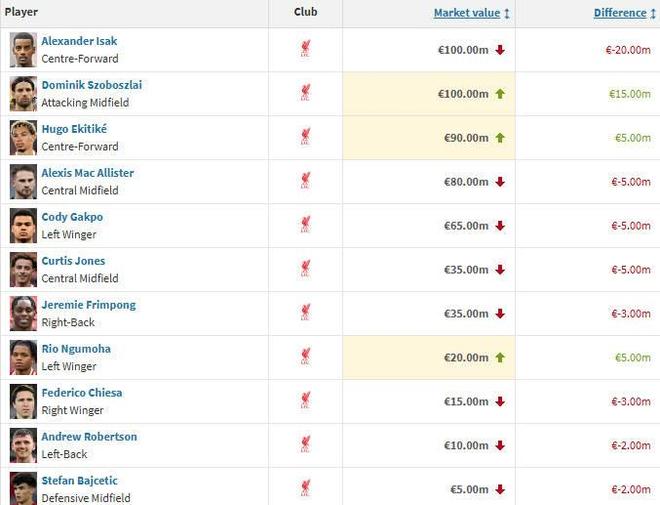Click the Club column header
This screenshot has height=505, width=660.
click(305, 12)
